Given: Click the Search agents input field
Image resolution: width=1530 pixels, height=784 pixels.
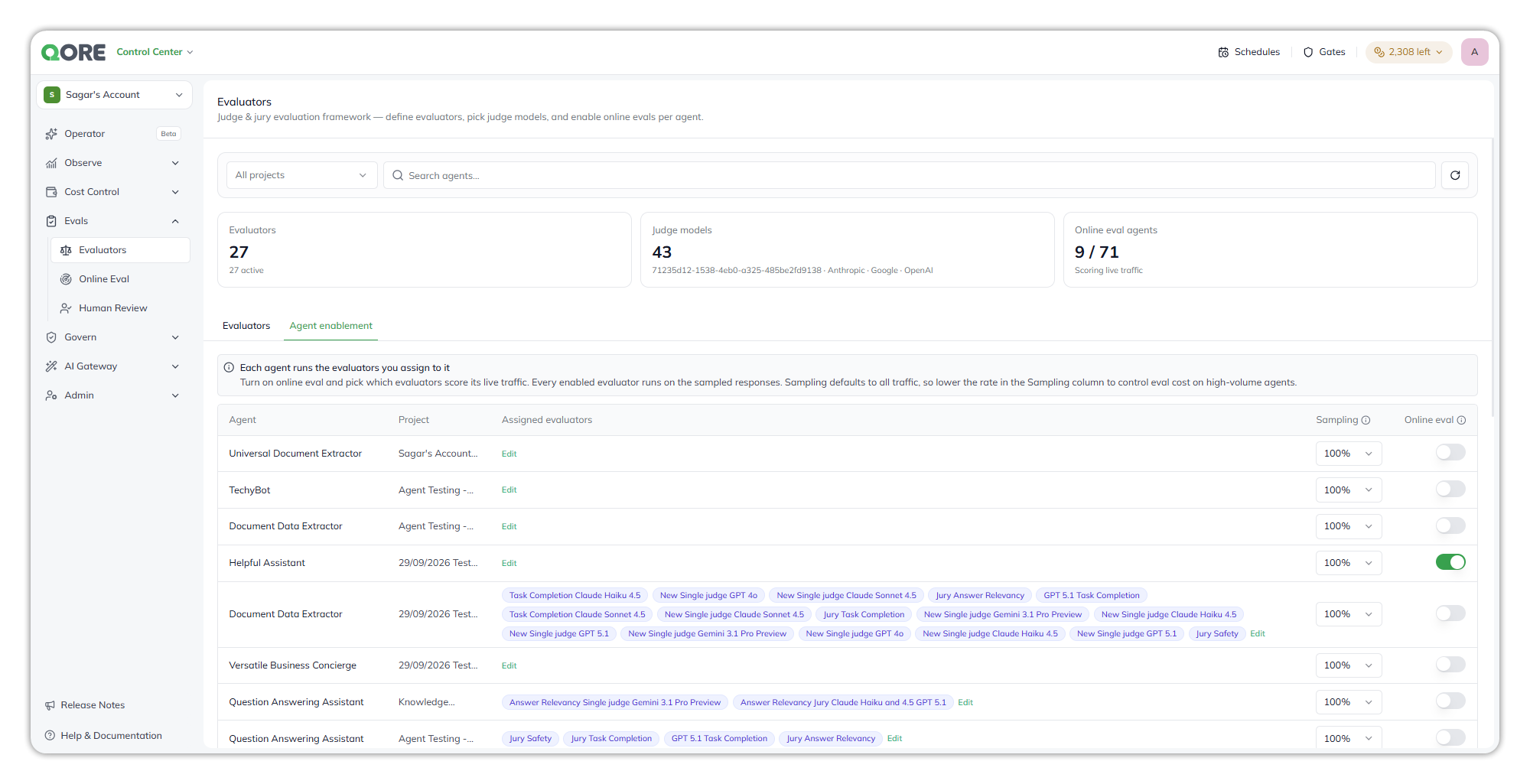Looking at the screenshot, I should (x=909, y=175).
